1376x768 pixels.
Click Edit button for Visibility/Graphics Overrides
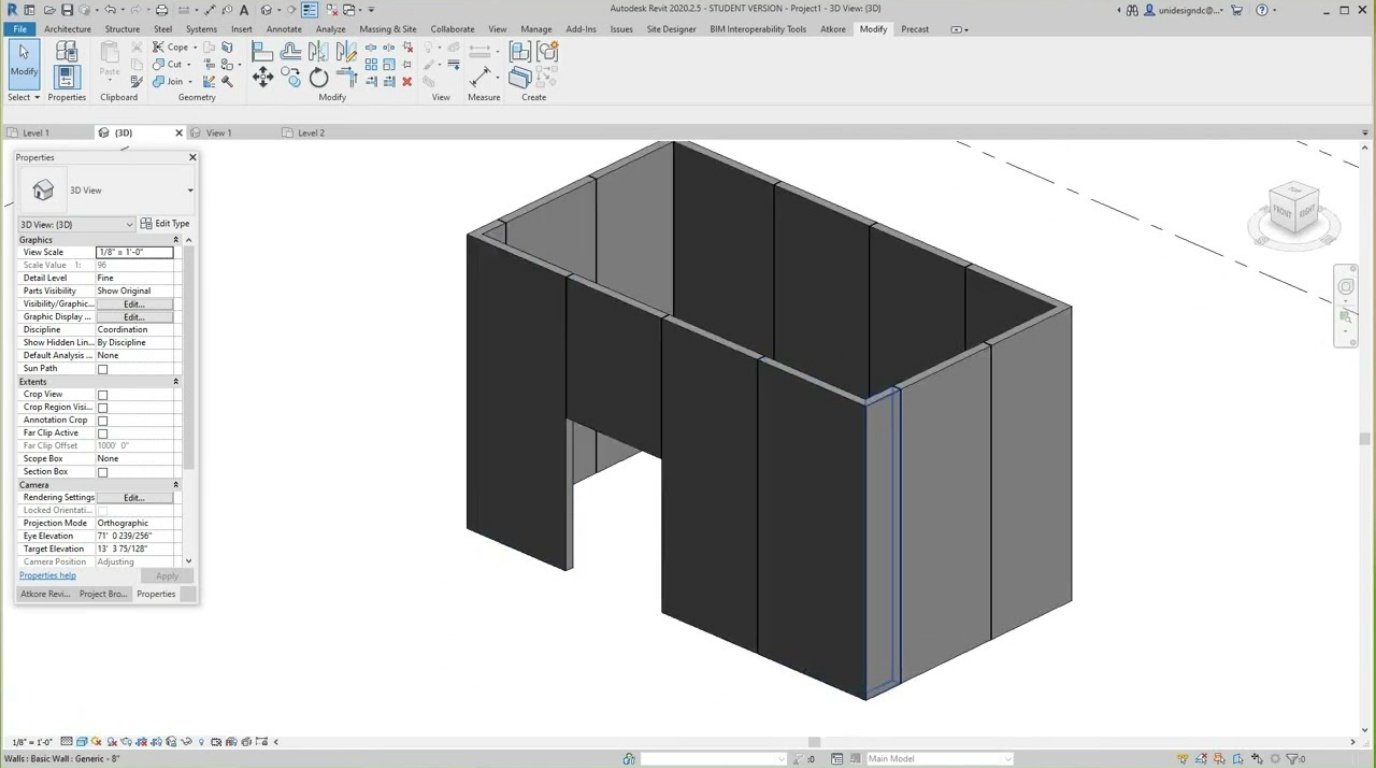pos(134,304)
